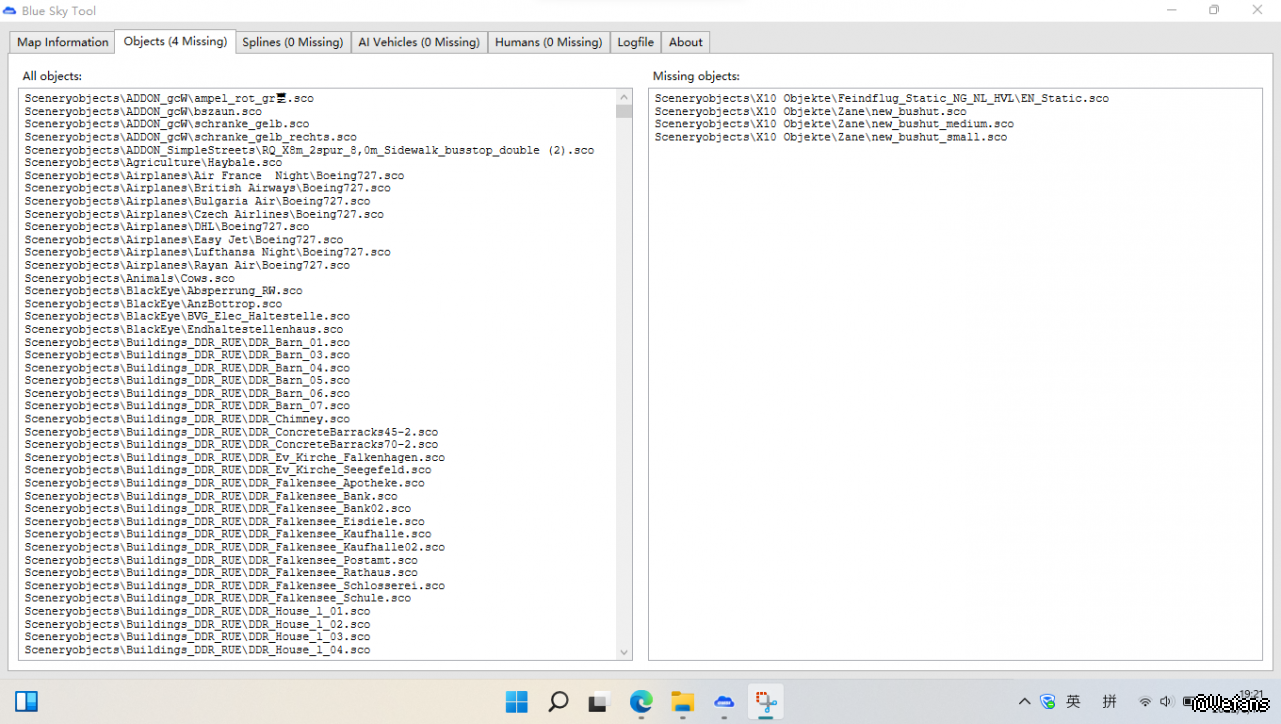This screenshot has height=724, width=1281.
Task: Launch Microsoft Edge from the taskbar
Action: coord(641,702)
